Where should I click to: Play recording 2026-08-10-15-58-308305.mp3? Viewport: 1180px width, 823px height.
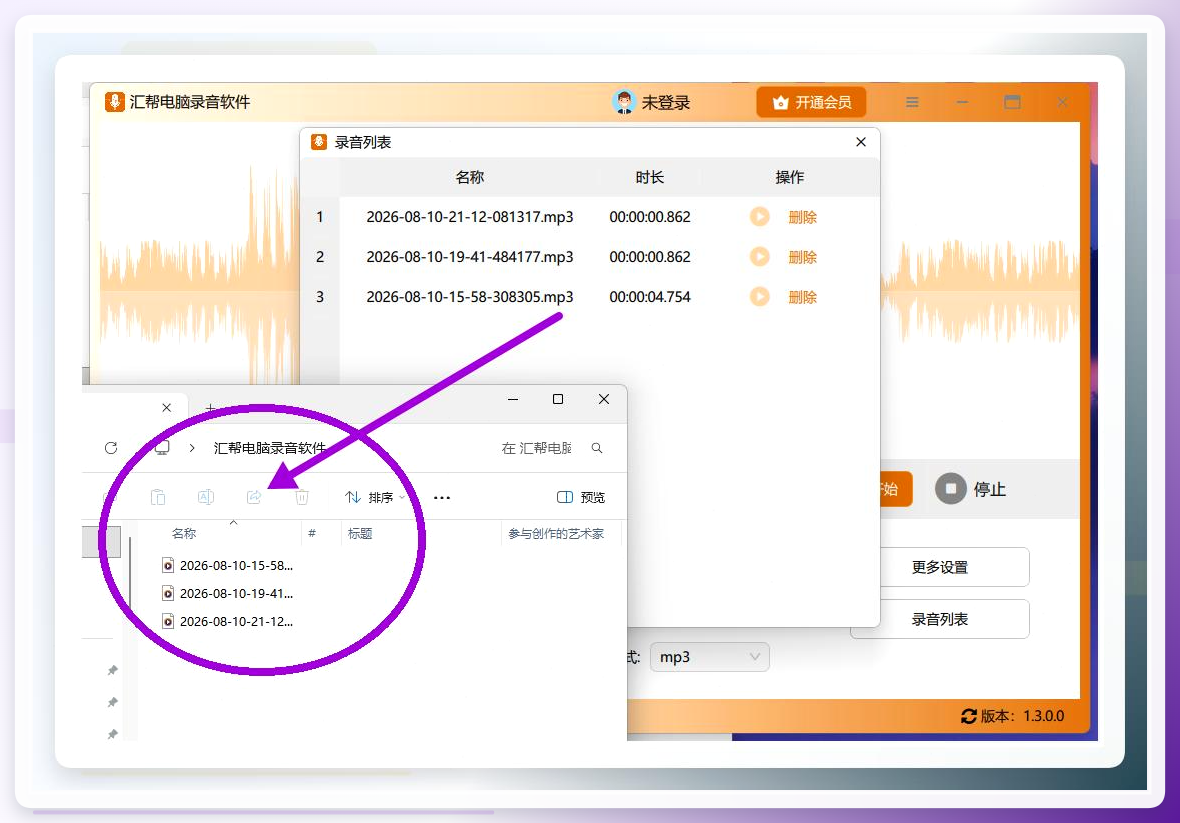[759, 296]
